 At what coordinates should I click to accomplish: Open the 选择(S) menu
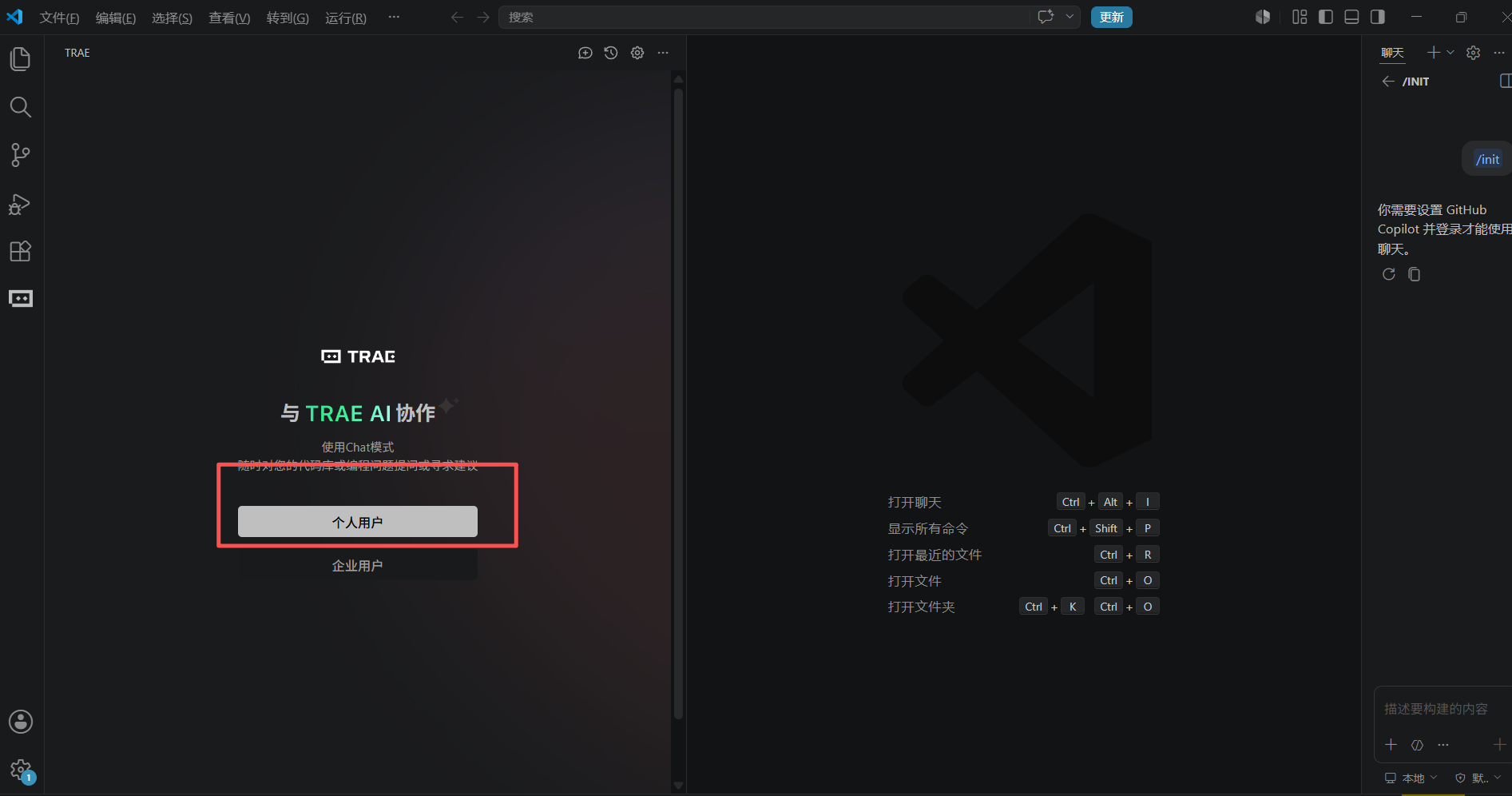(172, 18)
